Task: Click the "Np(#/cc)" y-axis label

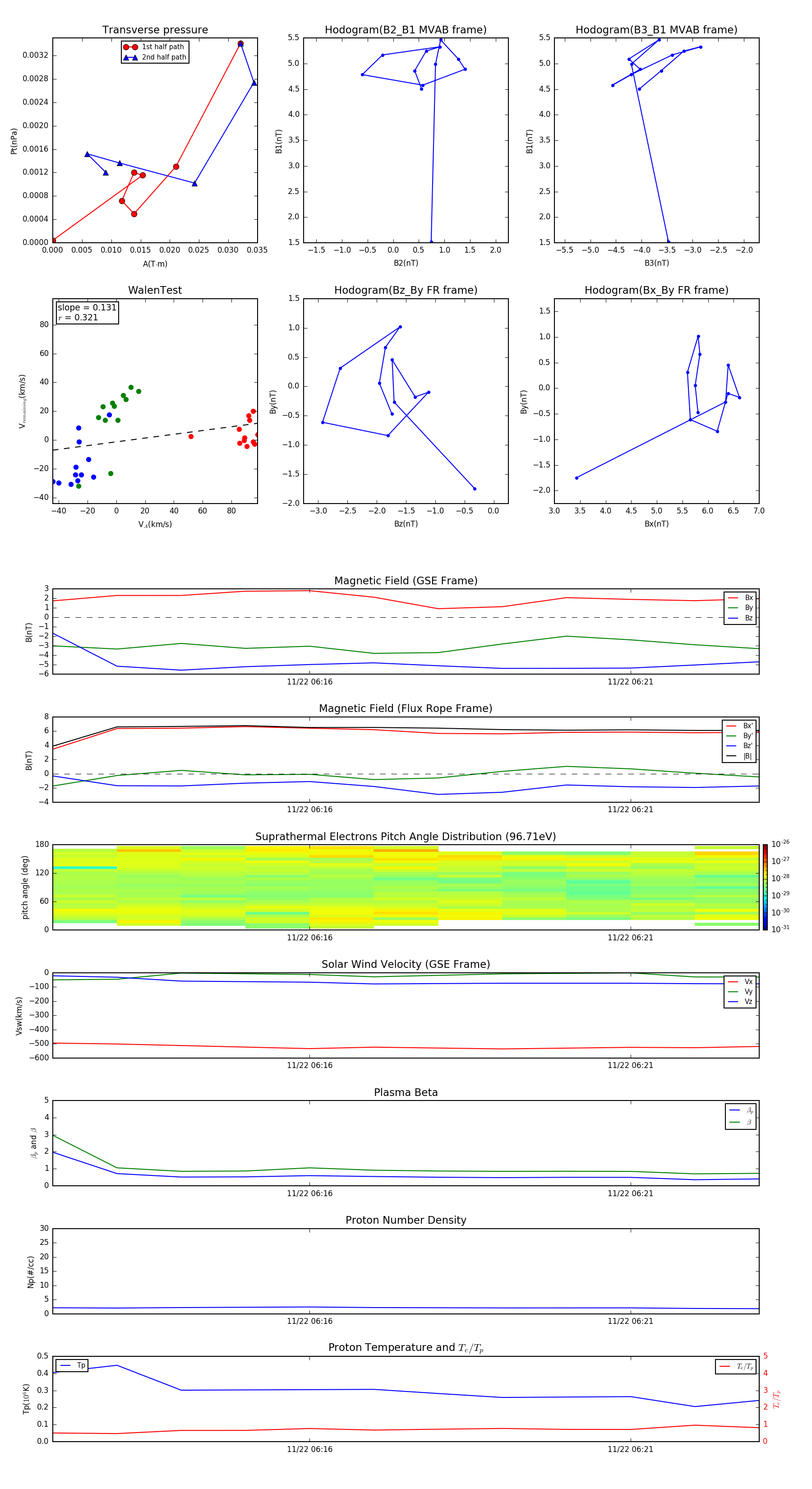Action: coord(31,1272)
